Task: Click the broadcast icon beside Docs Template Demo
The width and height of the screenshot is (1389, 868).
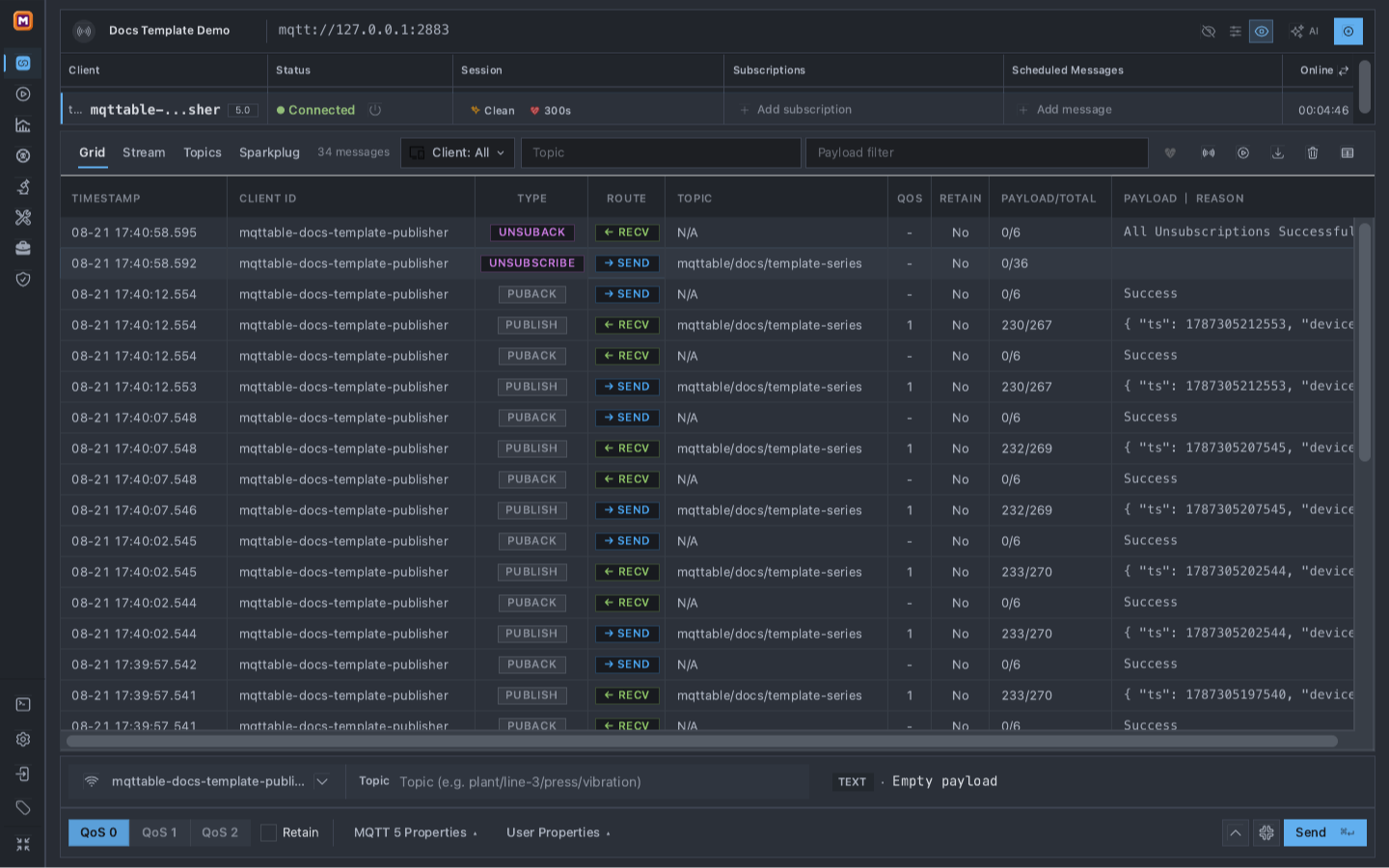Action: [85, 31]
